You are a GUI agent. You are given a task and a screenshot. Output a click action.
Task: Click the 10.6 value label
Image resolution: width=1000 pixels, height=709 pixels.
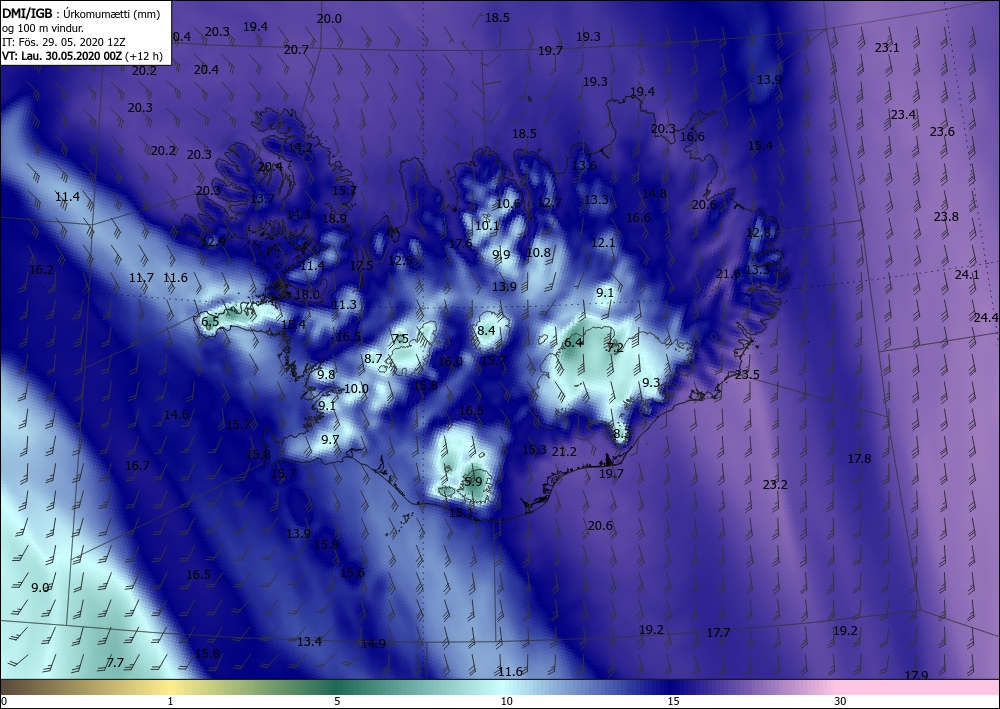[x=508, y=204]
